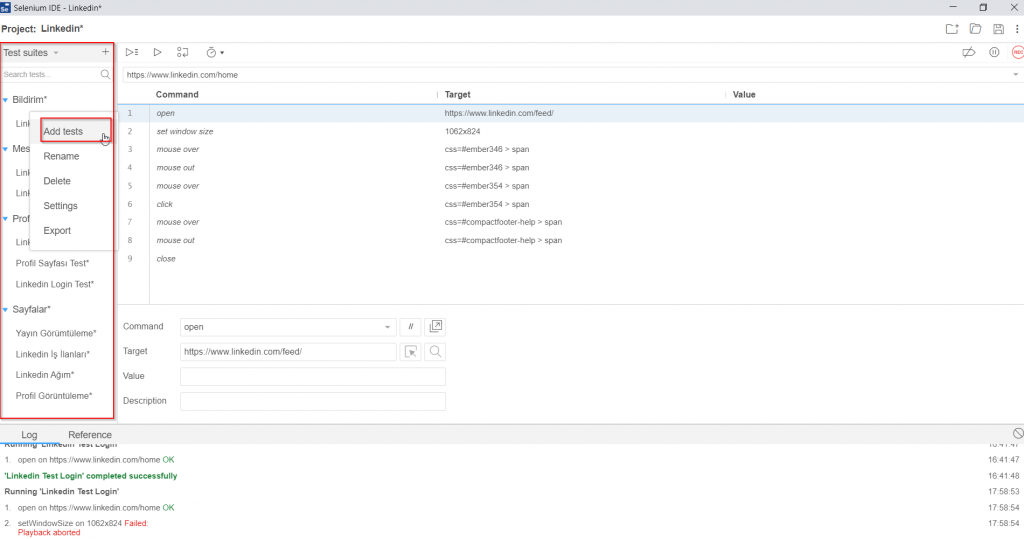This screenshot has width=1024, height=539.
Task: Click the Run all tests icon
Action: pyautogui.click(x=132, y=52)
